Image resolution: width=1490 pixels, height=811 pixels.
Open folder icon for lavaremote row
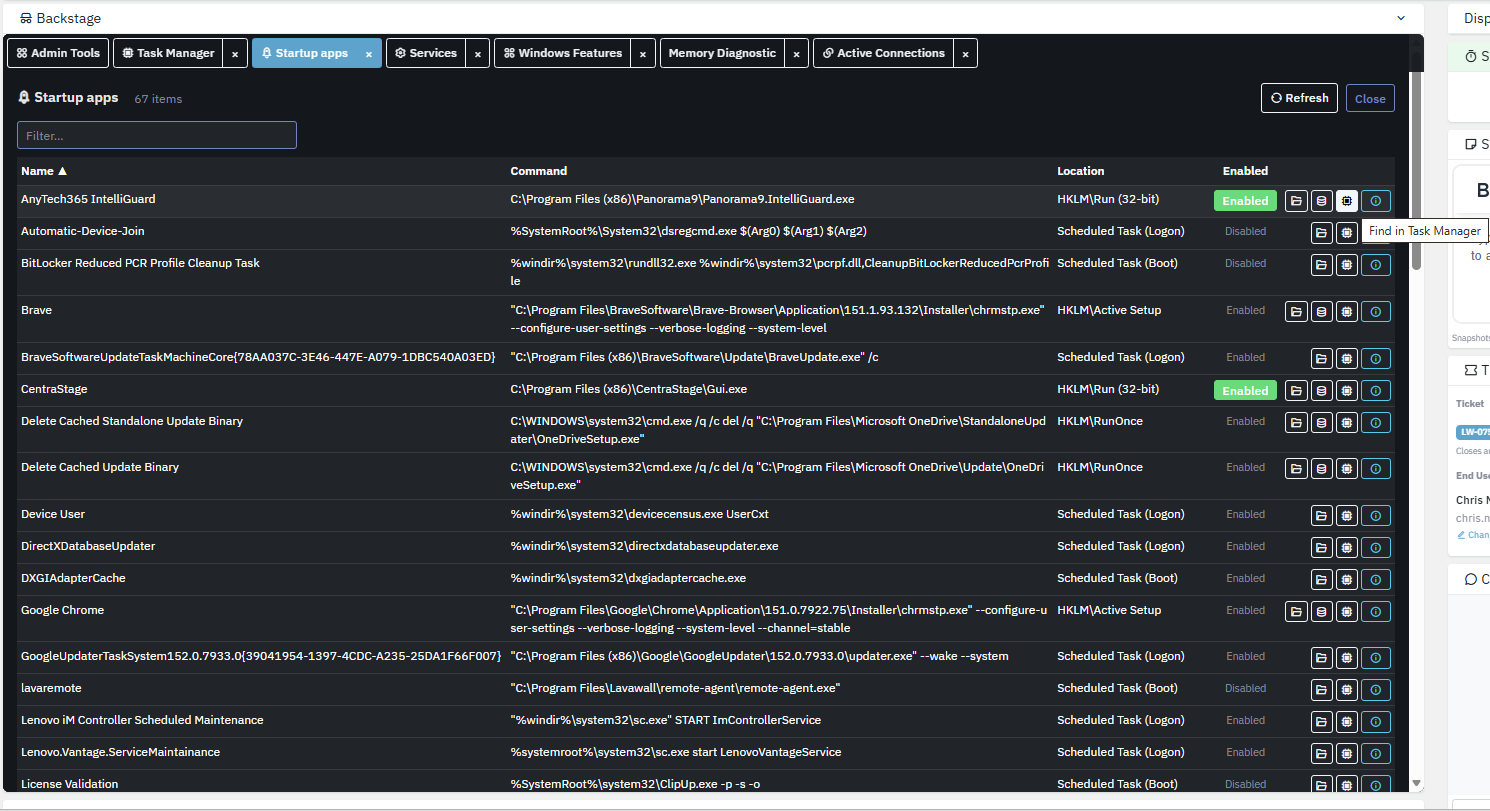pos(1321,690)
